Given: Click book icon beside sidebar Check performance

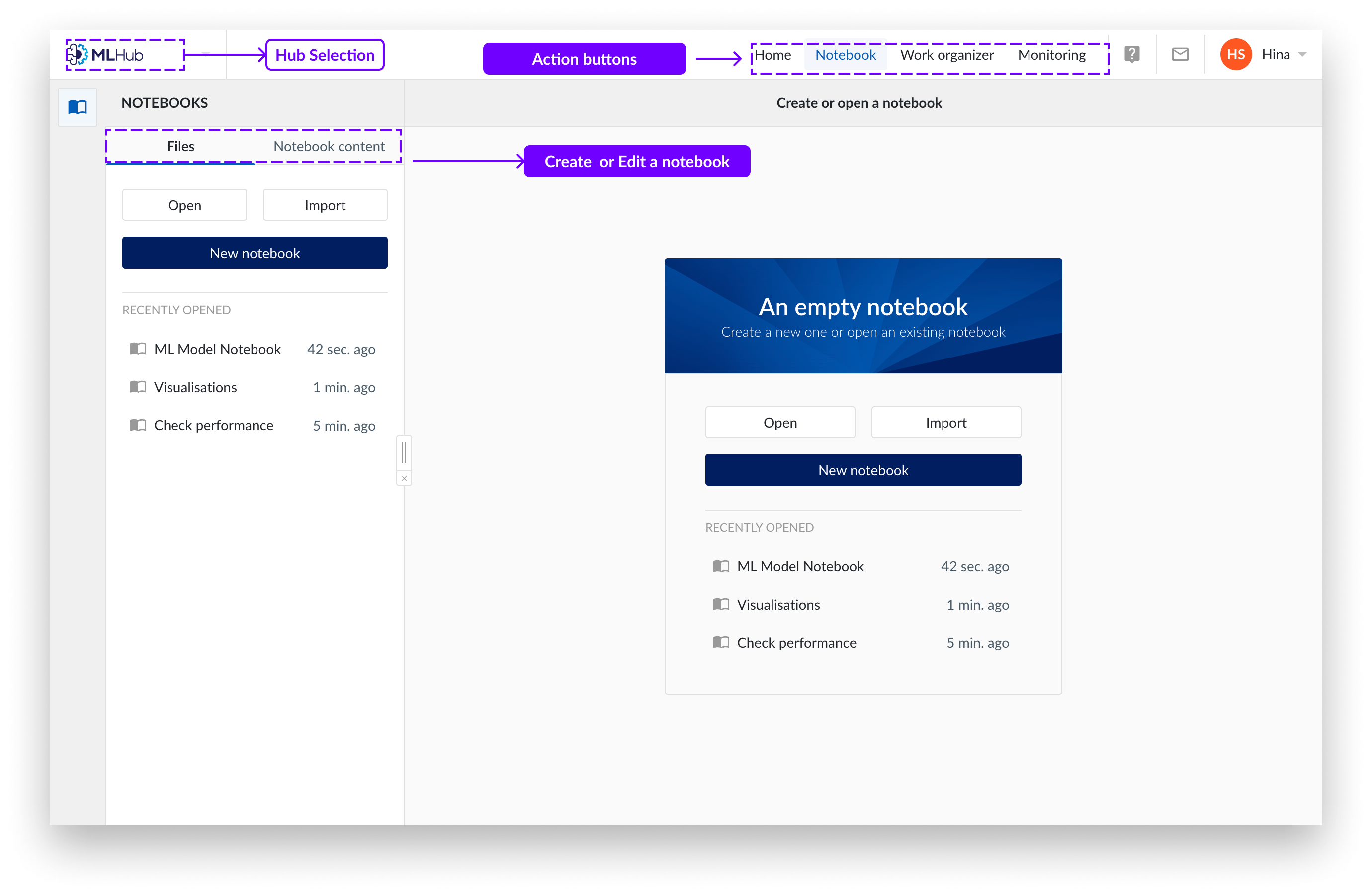Looking at the screenshot, I should coord(138,426).
